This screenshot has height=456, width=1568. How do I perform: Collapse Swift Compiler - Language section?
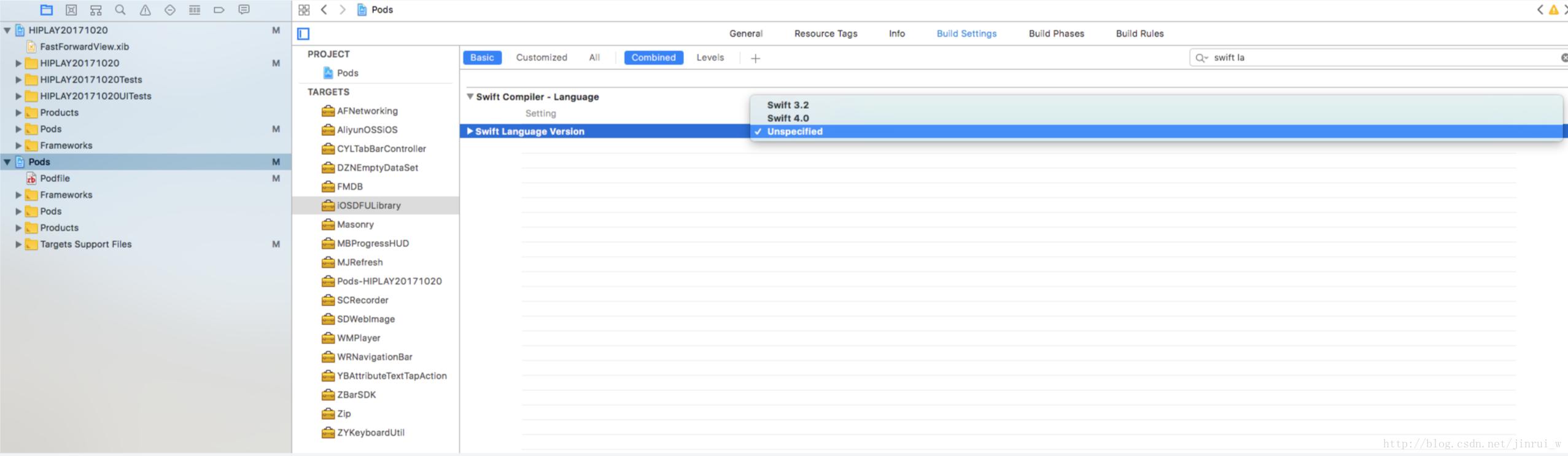(470, 97)
